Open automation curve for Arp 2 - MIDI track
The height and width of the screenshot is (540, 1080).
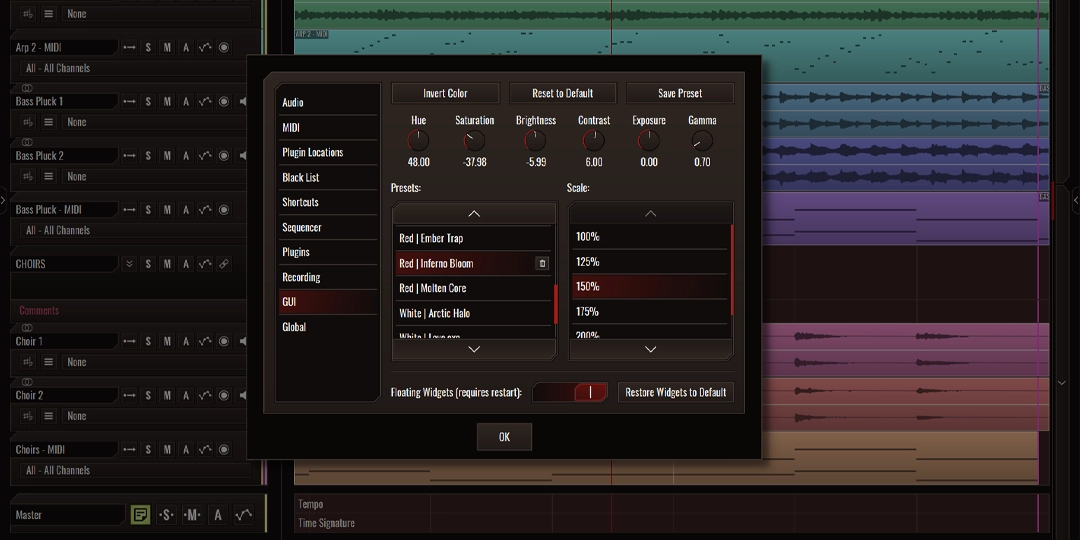tap(205, 48)
